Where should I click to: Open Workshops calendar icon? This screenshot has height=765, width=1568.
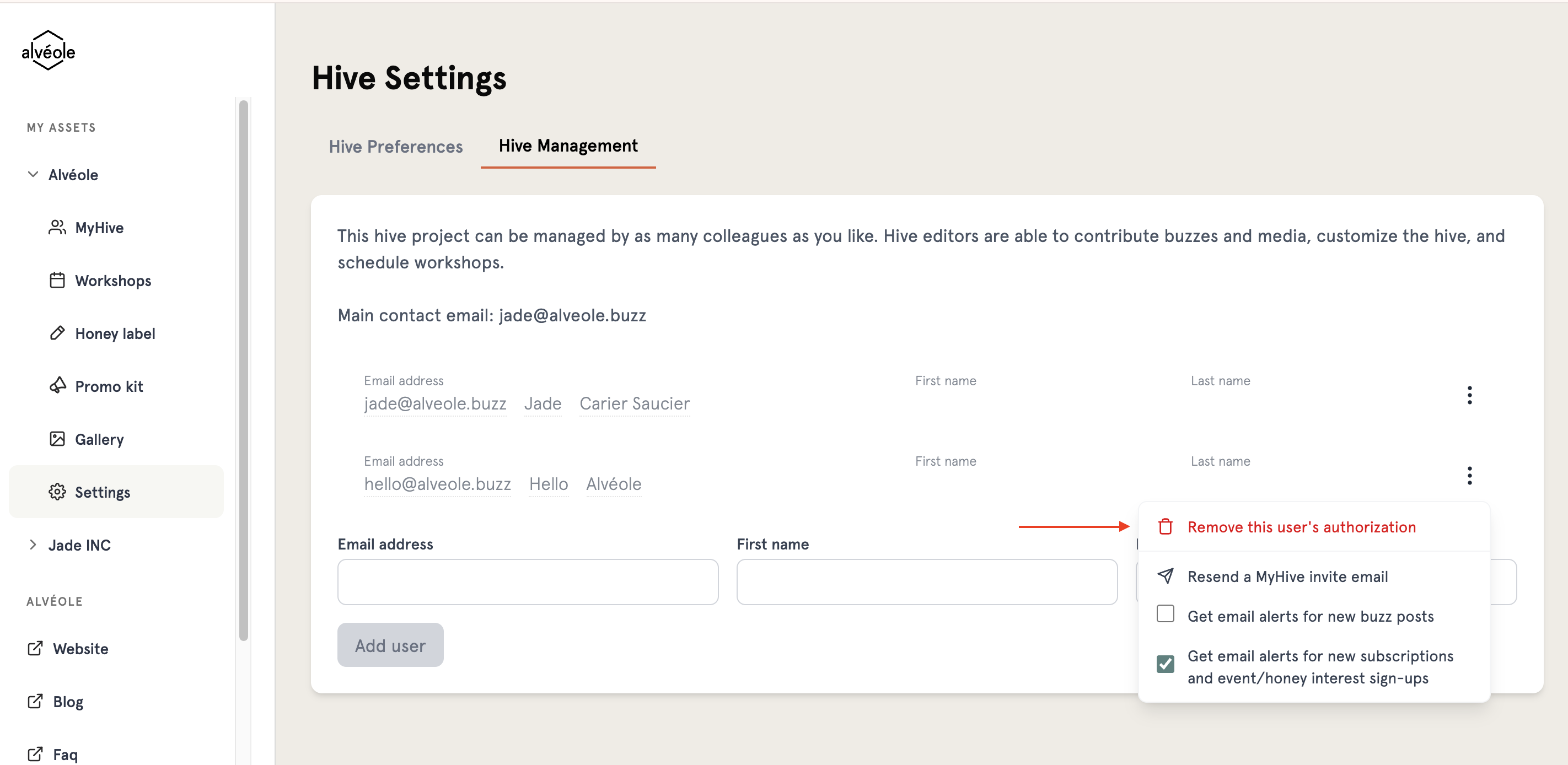coord(57,281)
